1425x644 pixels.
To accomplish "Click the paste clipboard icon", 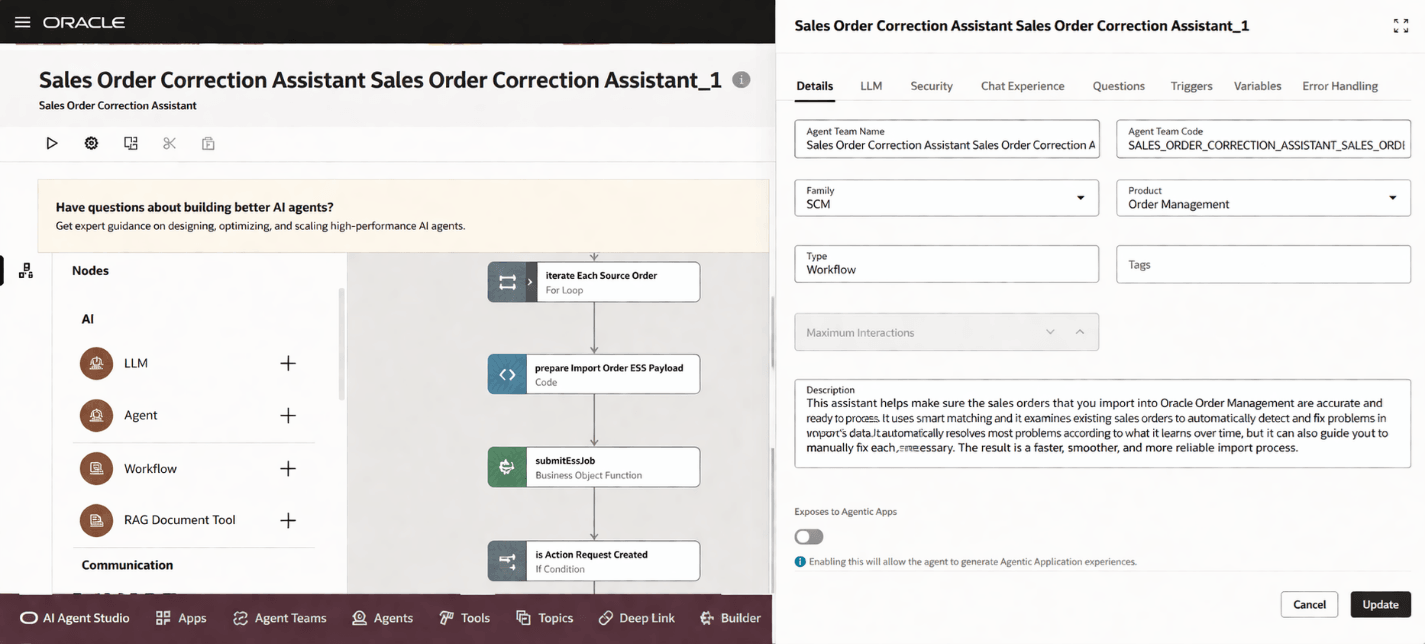I will (208, 143).
